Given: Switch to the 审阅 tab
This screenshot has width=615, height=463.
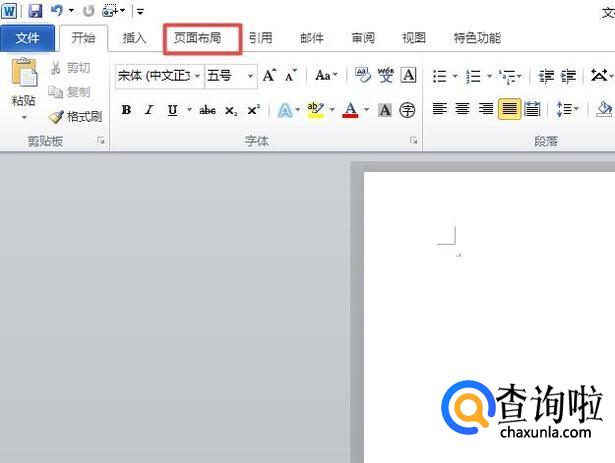Looking at the screenshot, I should click(x=363, y=38).
